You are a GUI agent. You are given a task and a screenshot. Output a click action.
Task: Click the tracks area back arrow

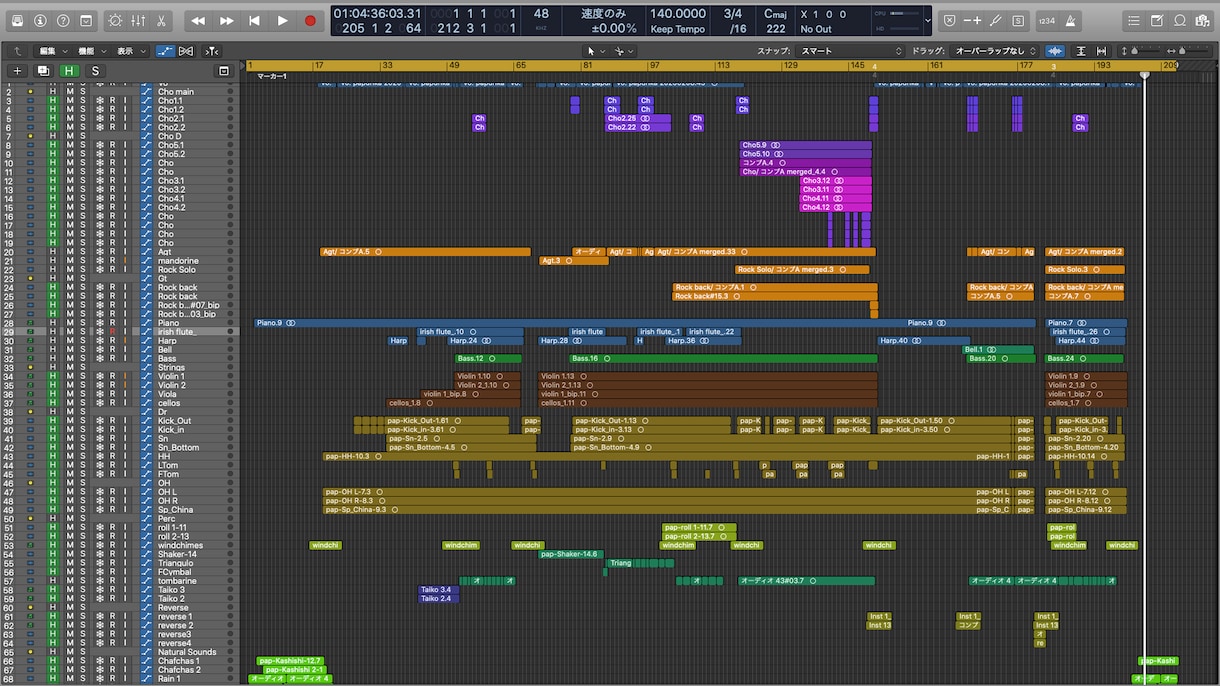[x=17, y=50]
